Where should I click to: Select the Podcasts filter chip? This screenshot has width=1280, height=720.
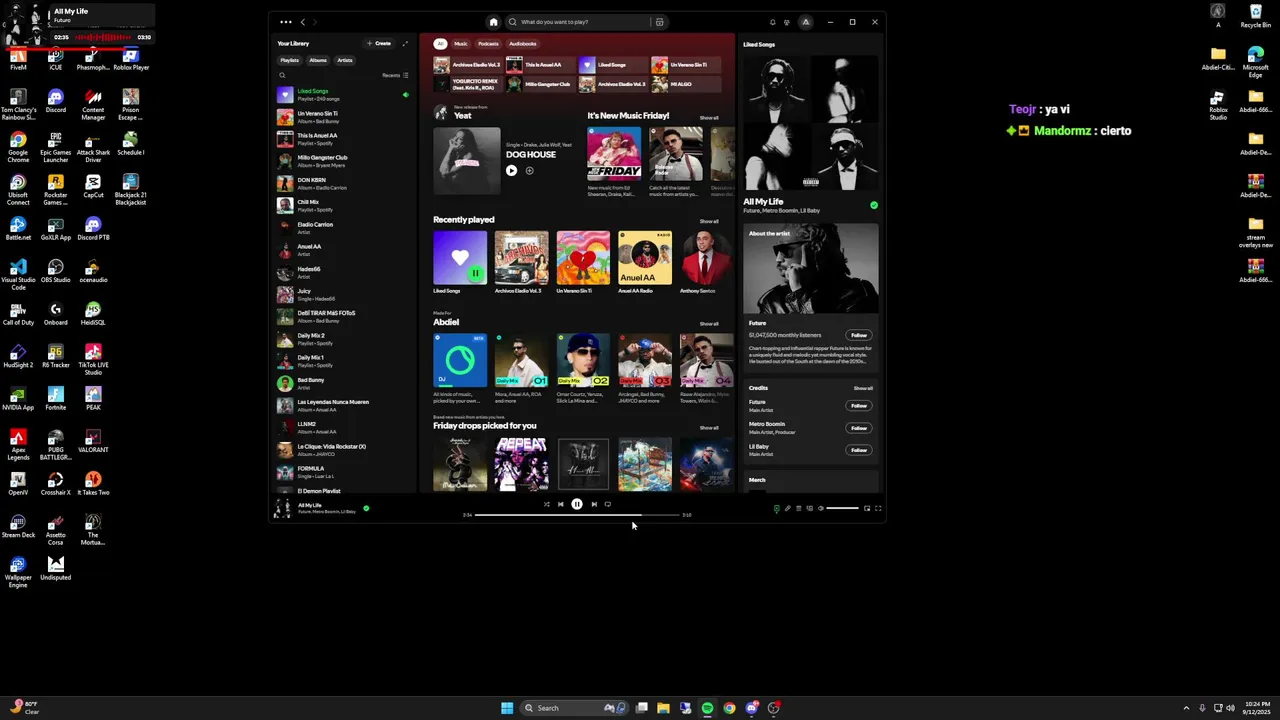click(x=488, y=44)
